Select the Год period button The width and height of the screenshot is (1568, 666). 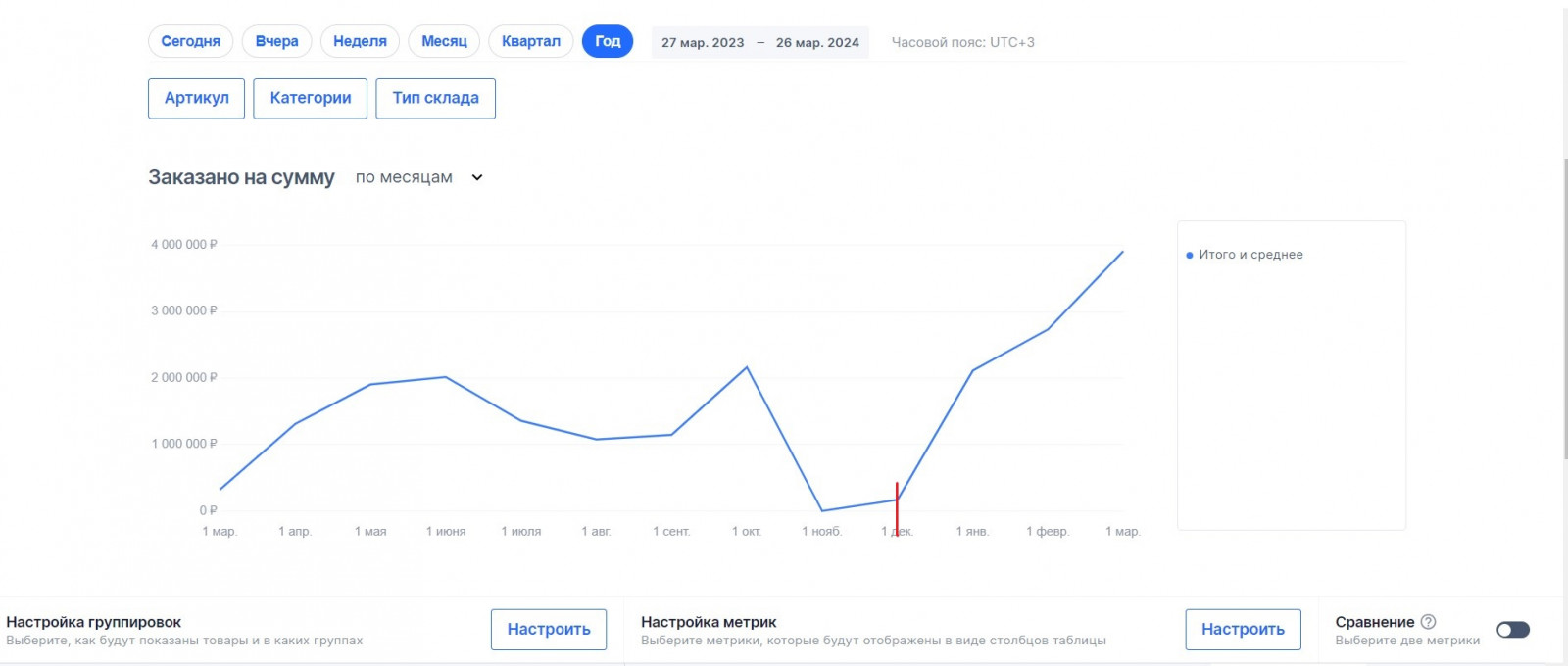tap(608, 41)
